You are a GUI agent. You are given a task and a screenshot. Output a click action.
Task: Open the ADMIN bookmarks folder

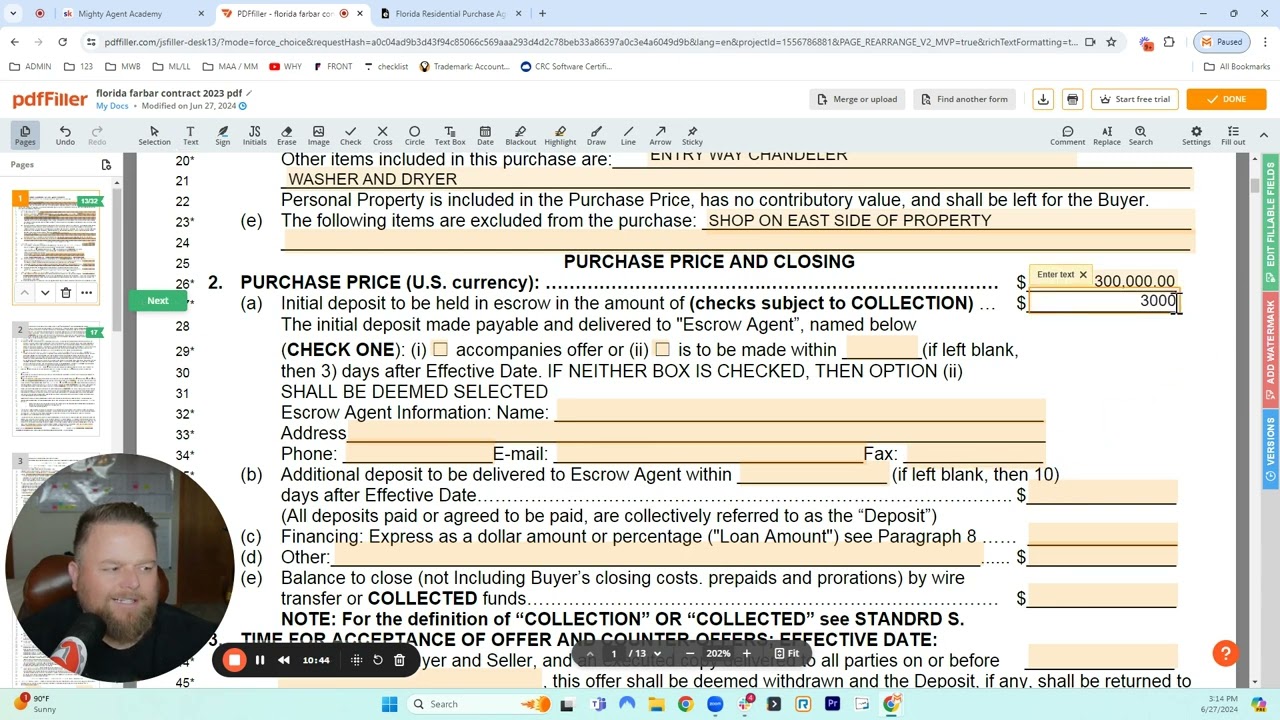tap(30, 67)
